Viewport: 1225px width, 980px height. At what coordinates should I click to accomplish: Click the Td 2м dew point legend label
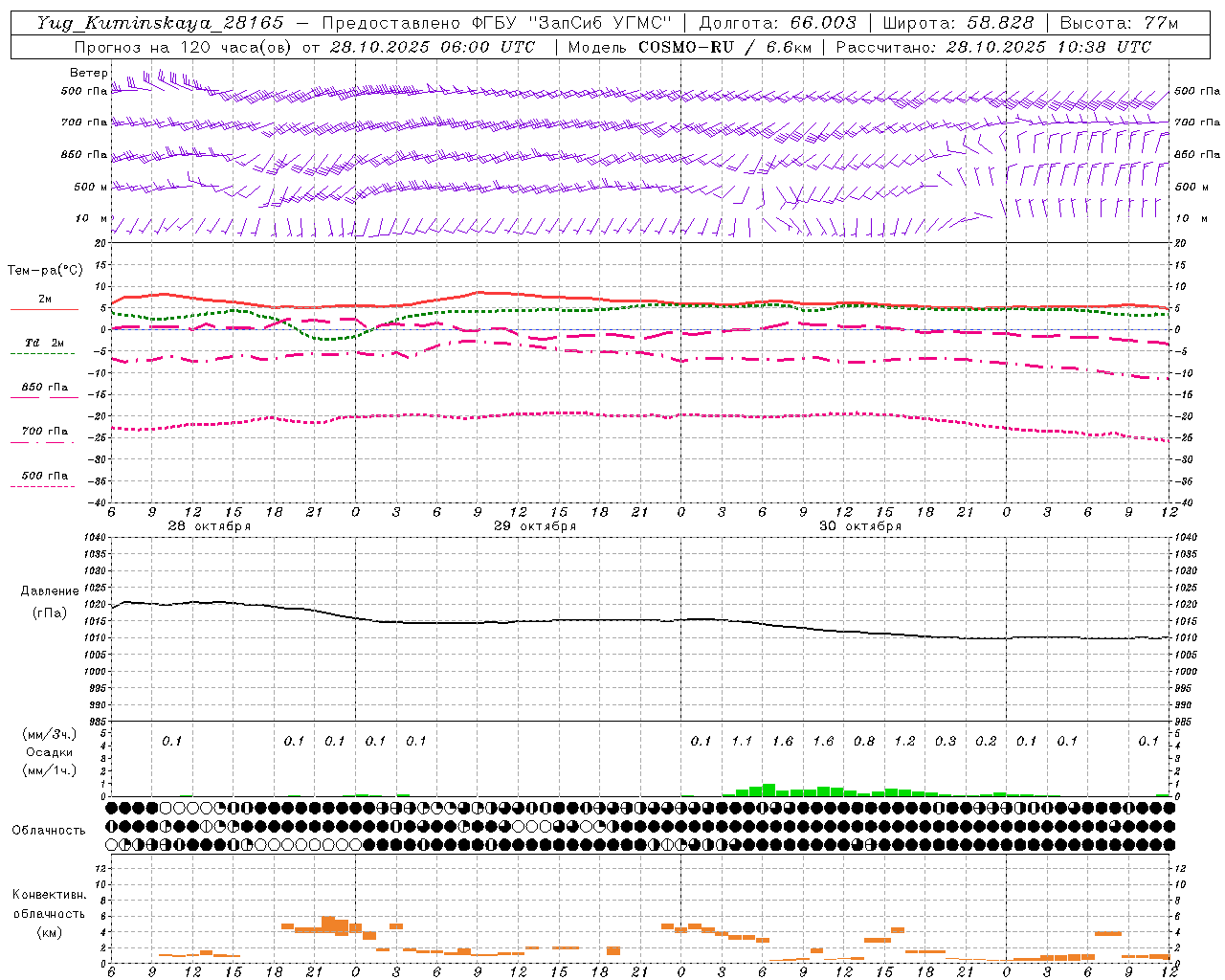tap(45, 343)
